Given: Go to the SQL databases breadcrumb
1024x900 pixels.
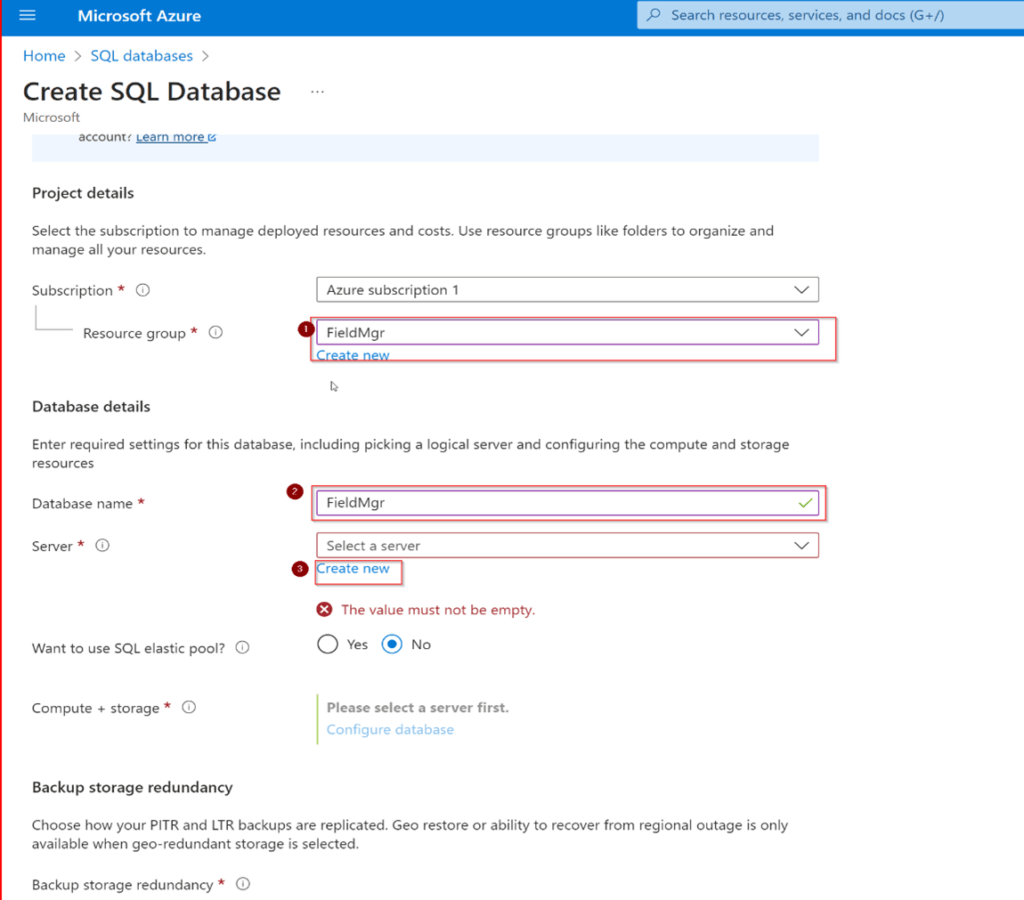Looking at the screenshot, I should [x=142, y=56].
